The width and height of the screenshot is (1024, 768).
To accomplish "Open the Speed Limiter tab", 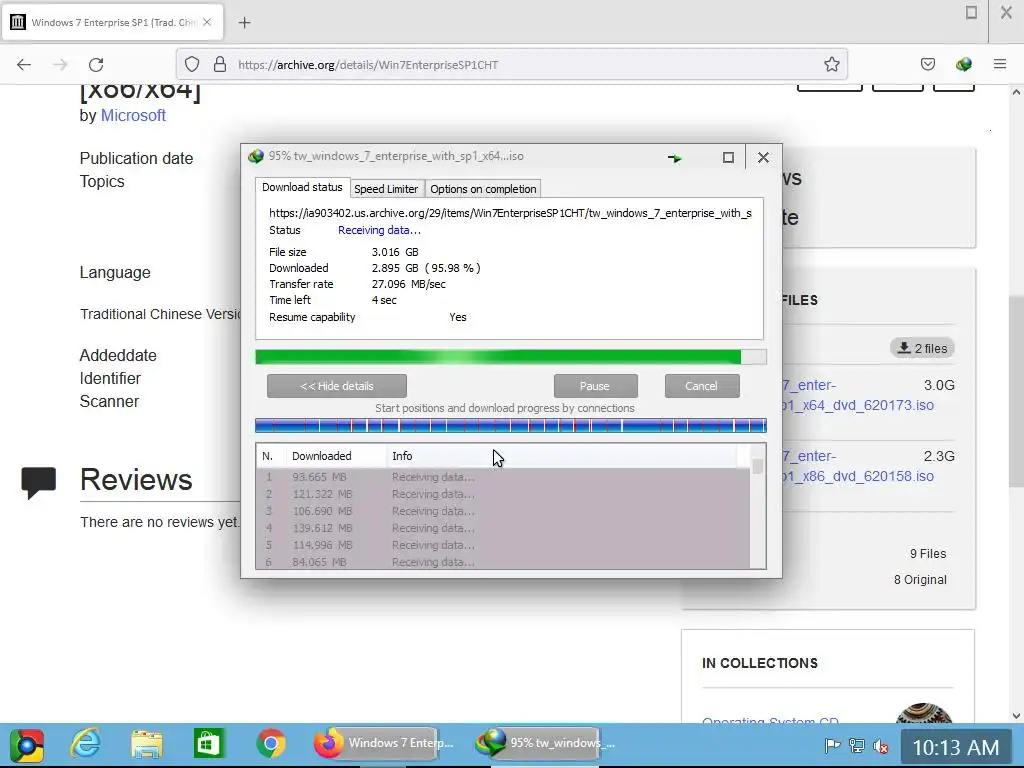I will [386, 189].
